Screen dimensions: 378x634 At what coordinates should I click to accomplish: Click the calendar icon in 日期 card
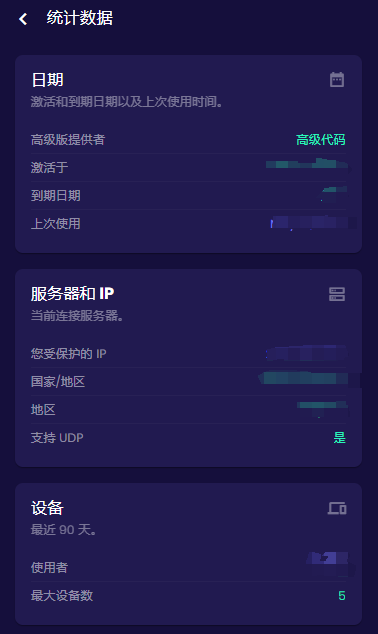click(x=337, y=80)
